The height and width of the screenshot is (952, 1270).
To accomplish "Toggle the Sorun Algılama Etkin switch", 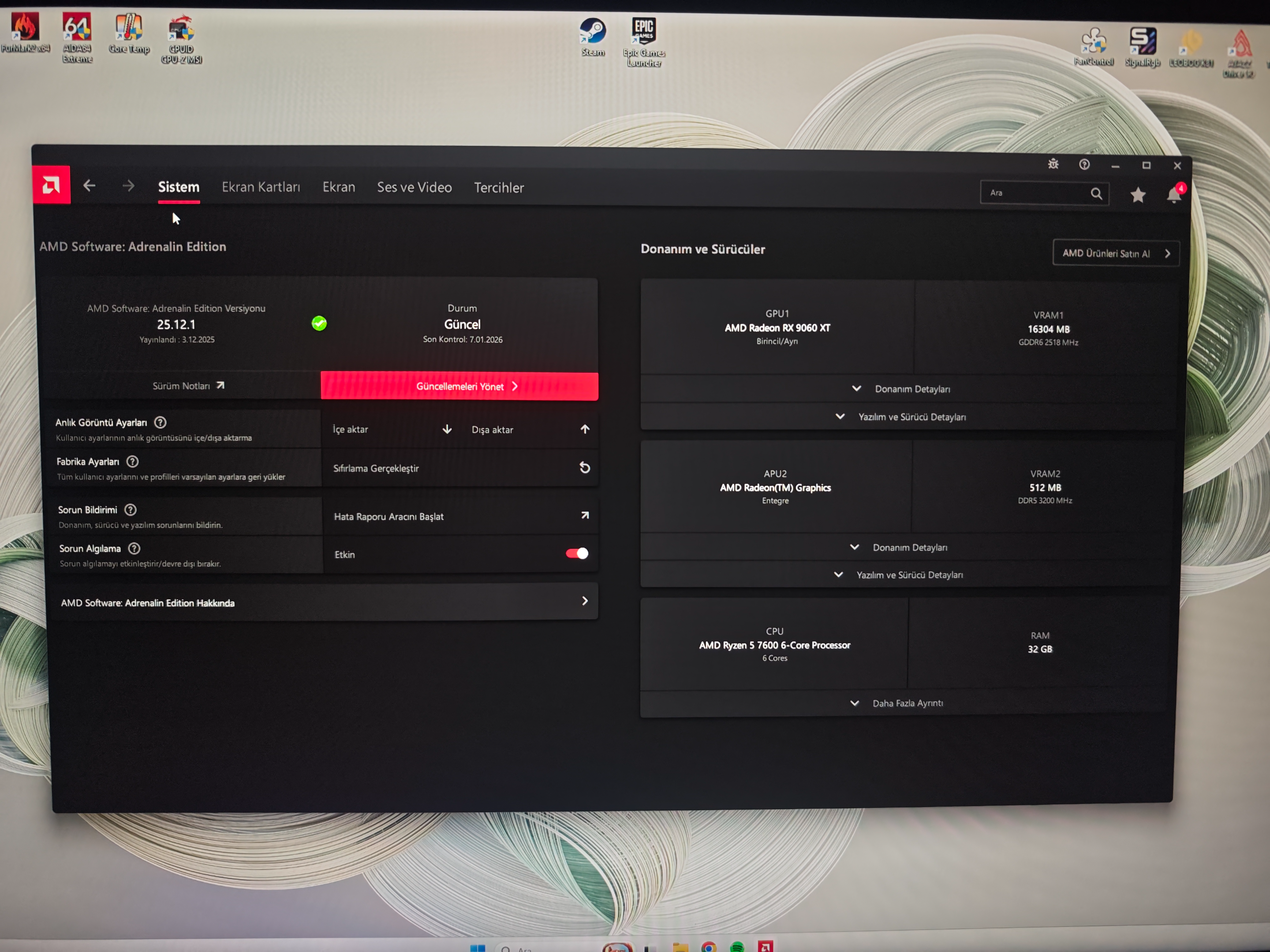I will [x=577, y=553].
